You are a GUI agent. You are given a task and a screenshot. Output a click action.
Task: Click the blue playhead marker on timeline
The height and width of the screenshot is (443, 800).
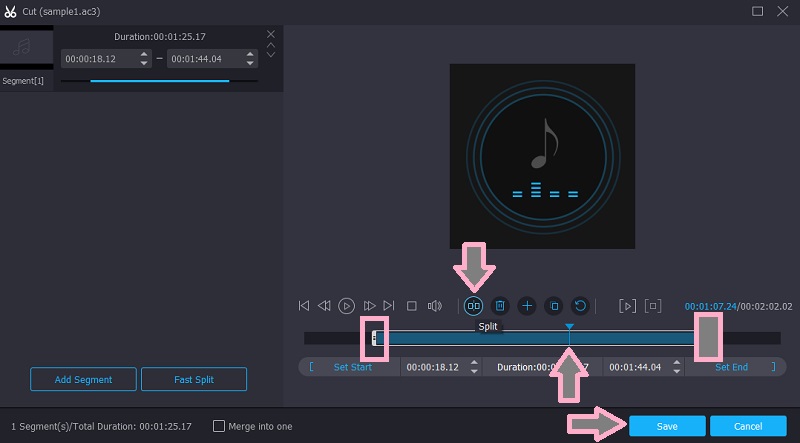click(569, 327)
